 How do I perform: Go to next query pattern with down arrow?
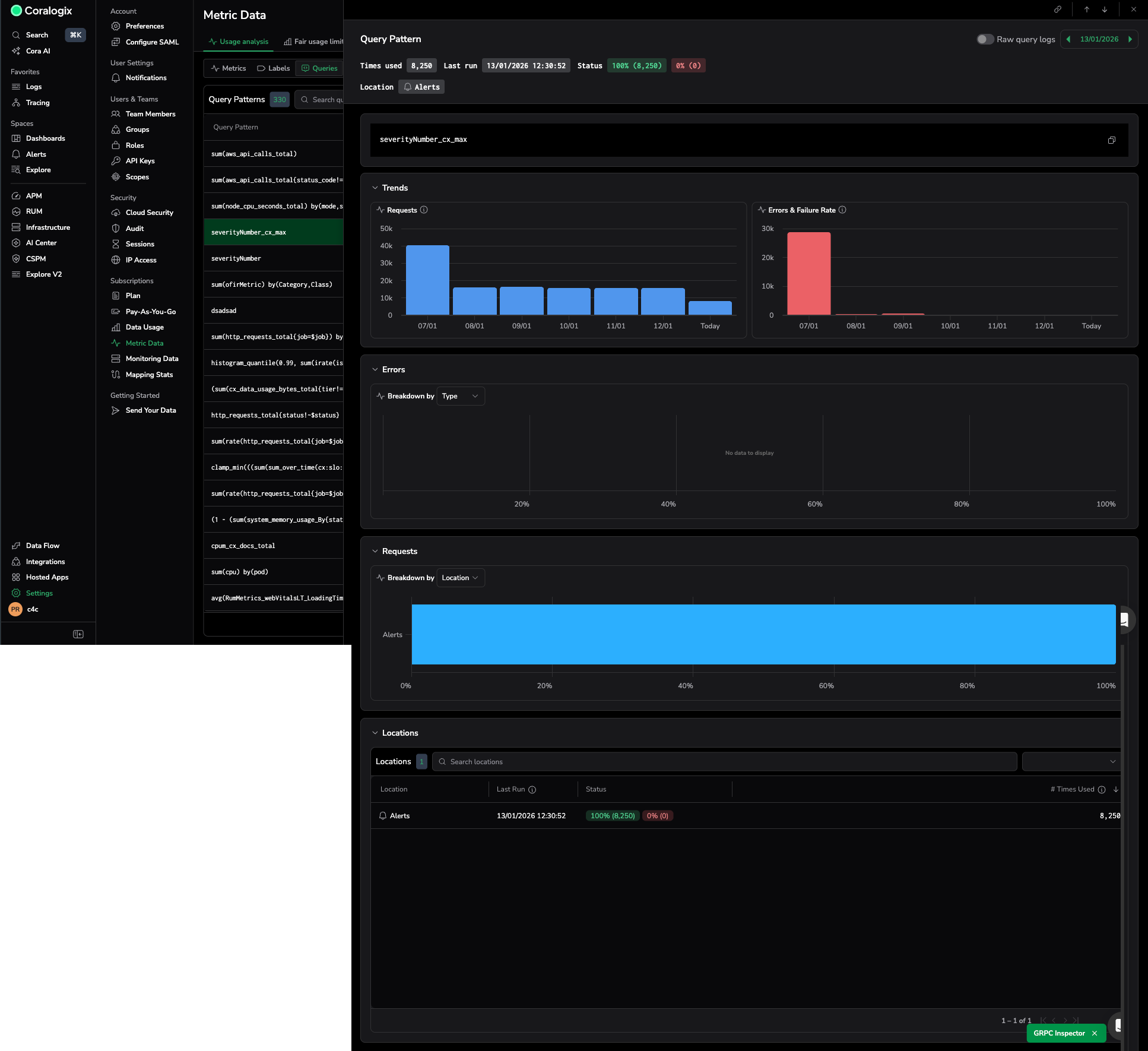1105,10
